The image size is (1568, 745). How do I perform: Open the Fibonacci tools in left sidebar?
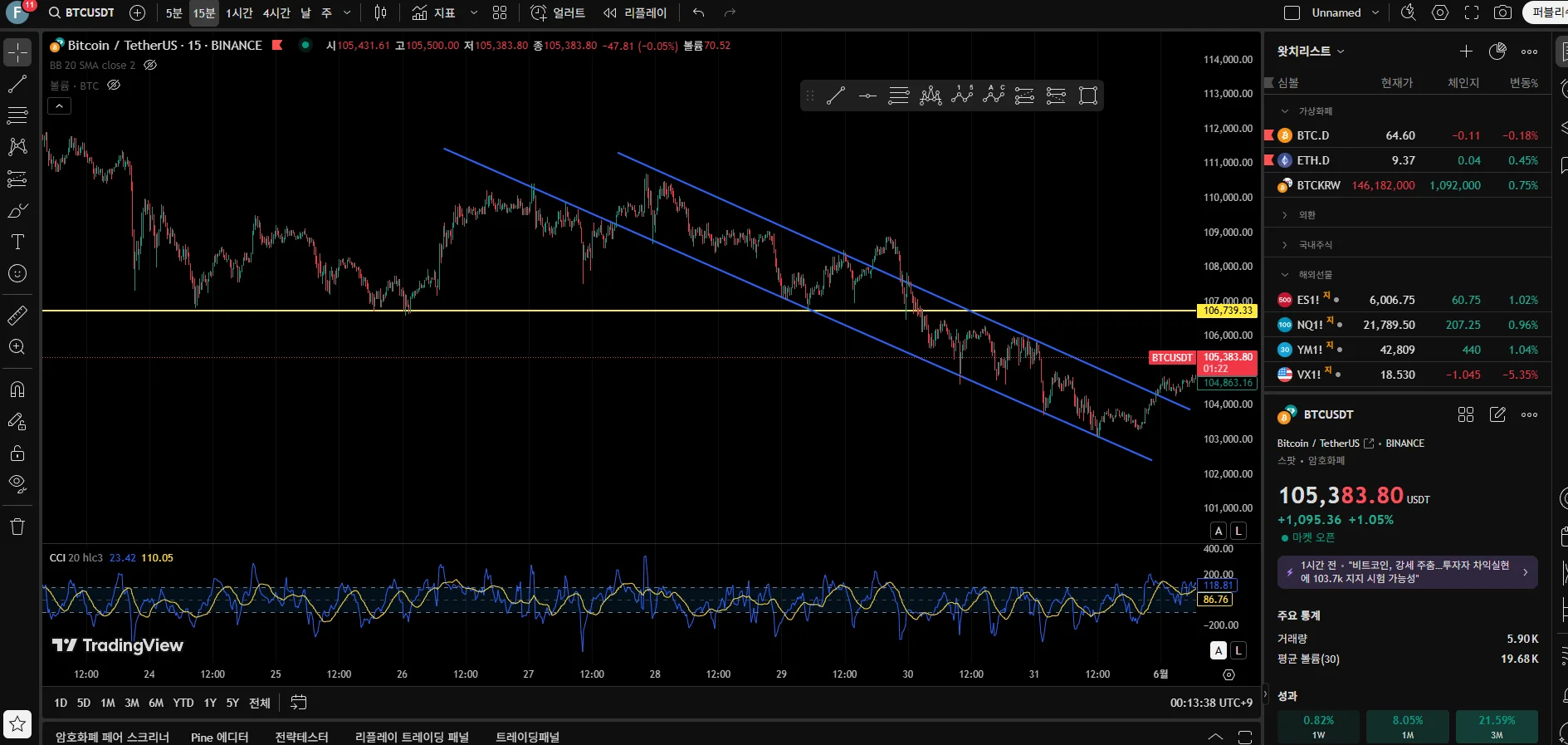17,115
